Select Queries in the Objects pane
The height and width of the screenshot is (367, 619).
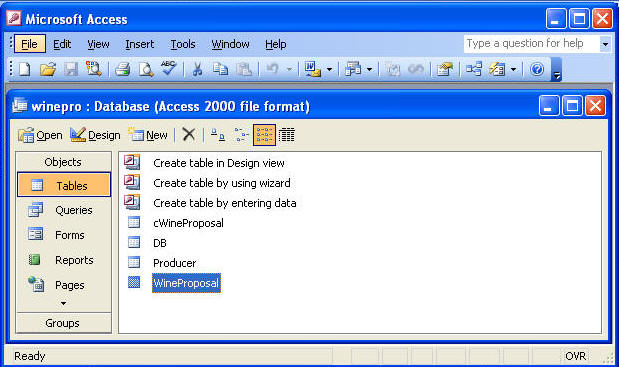pyautogui.click(x=64, y=210)
